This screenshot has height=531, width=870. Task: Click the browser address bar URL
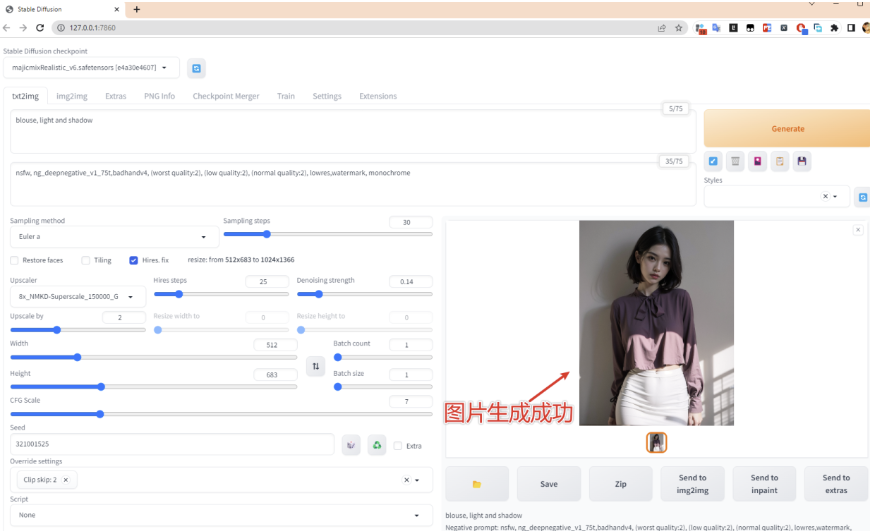coord(92,28)
